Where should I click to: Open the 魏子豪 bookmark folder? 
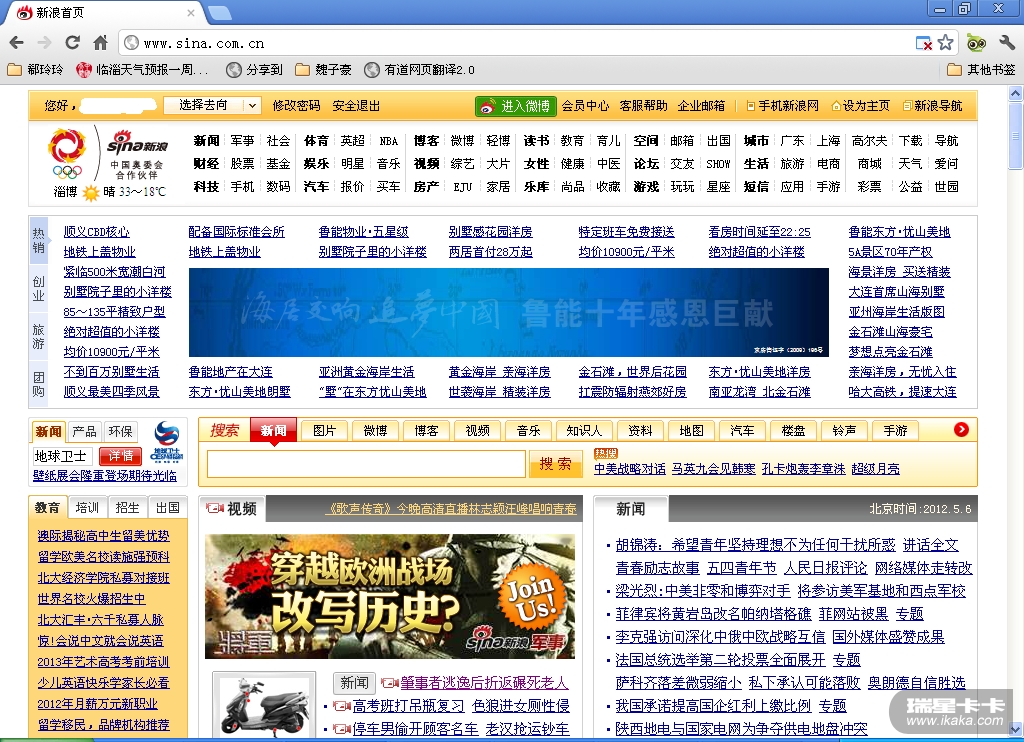coord(323,69)
